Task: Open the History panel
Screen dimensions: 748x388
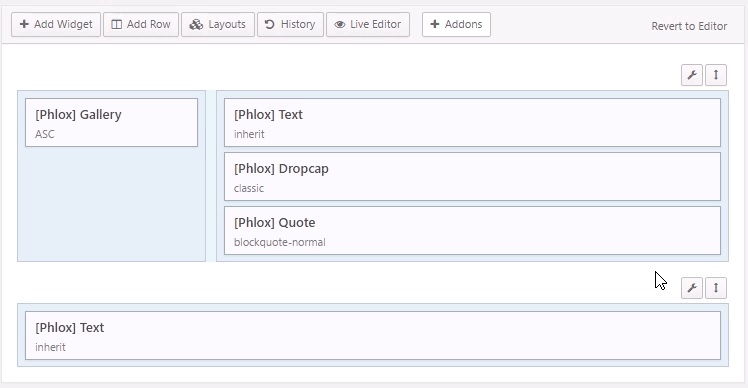Action: coord(290,24)
